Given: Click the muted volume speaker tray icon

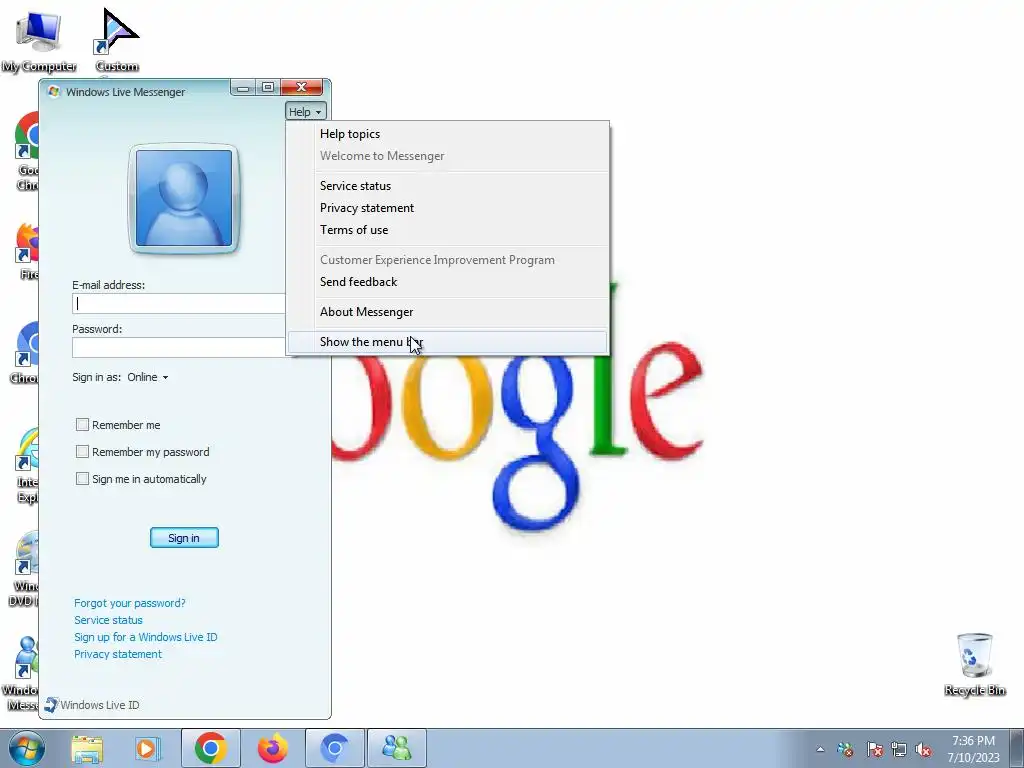Looking at the screenshot, I should click(x=923, y=749).
